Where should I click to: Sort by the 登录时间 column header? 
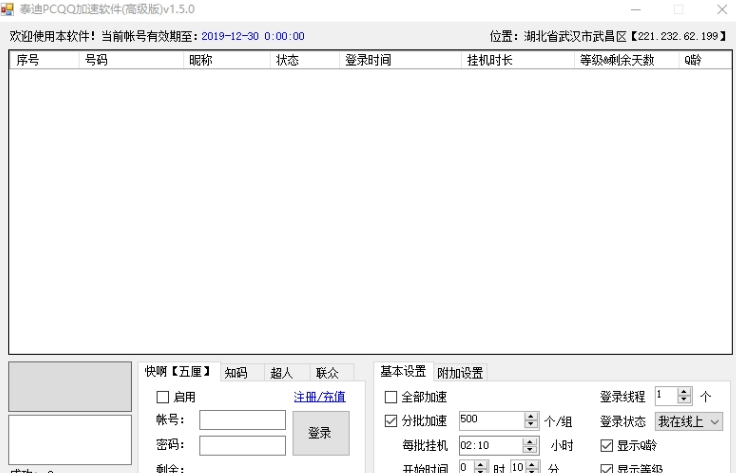click(x=400, y=60)
